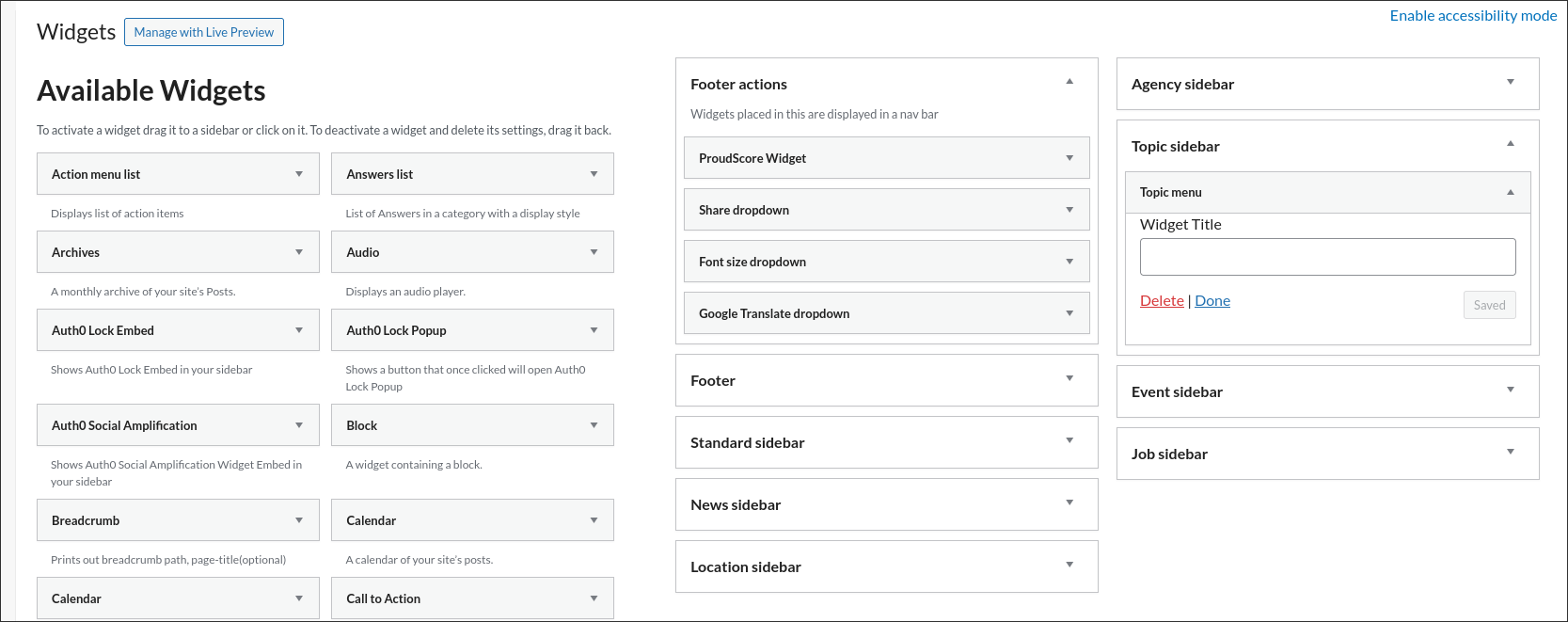Expand the ProudScore Widget settings
1568x622 pixels.
click(x=1069, y=158)
